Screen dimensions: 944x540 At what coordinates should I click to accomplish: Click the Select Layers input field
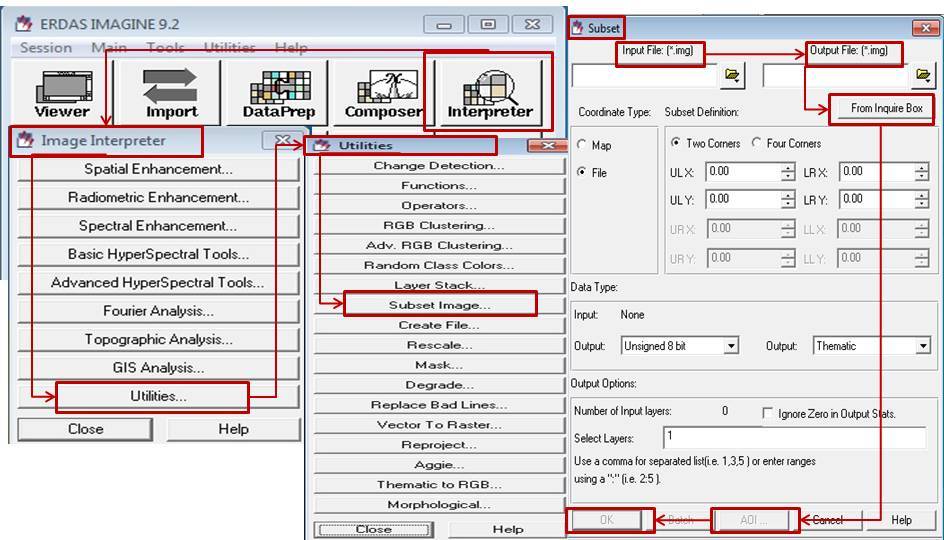795,438
